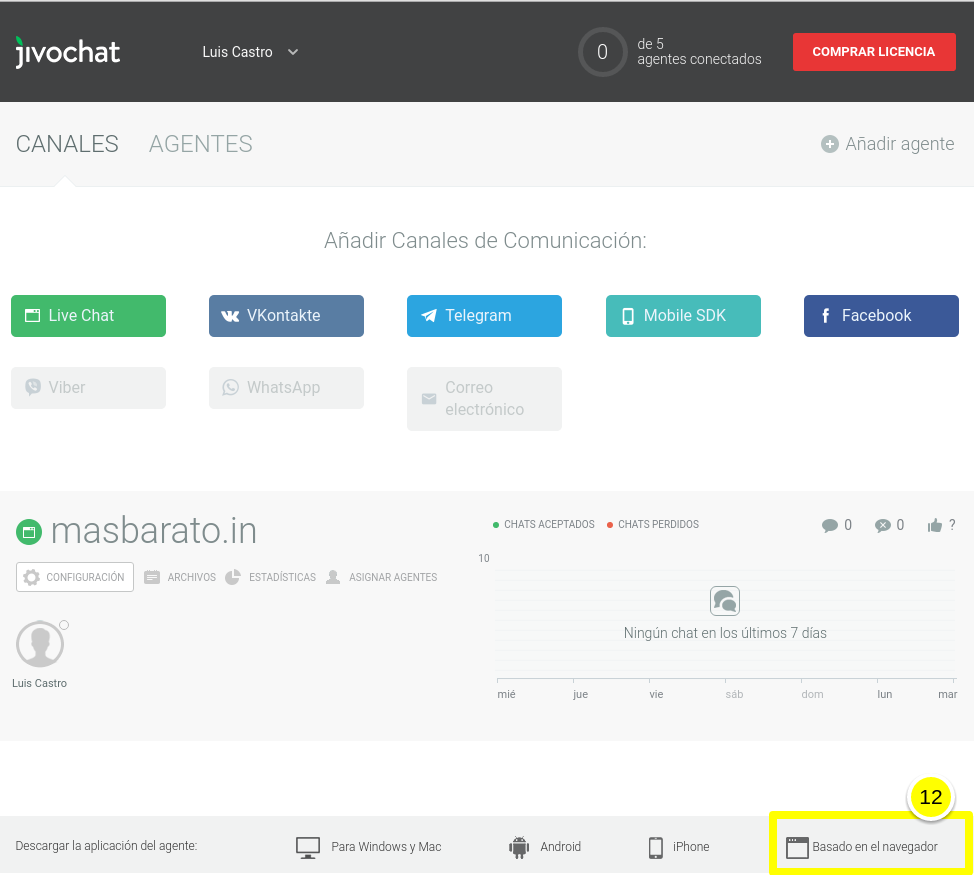Click the Archivos icon
The image size is (974, 875).
(x=152, y=577)
